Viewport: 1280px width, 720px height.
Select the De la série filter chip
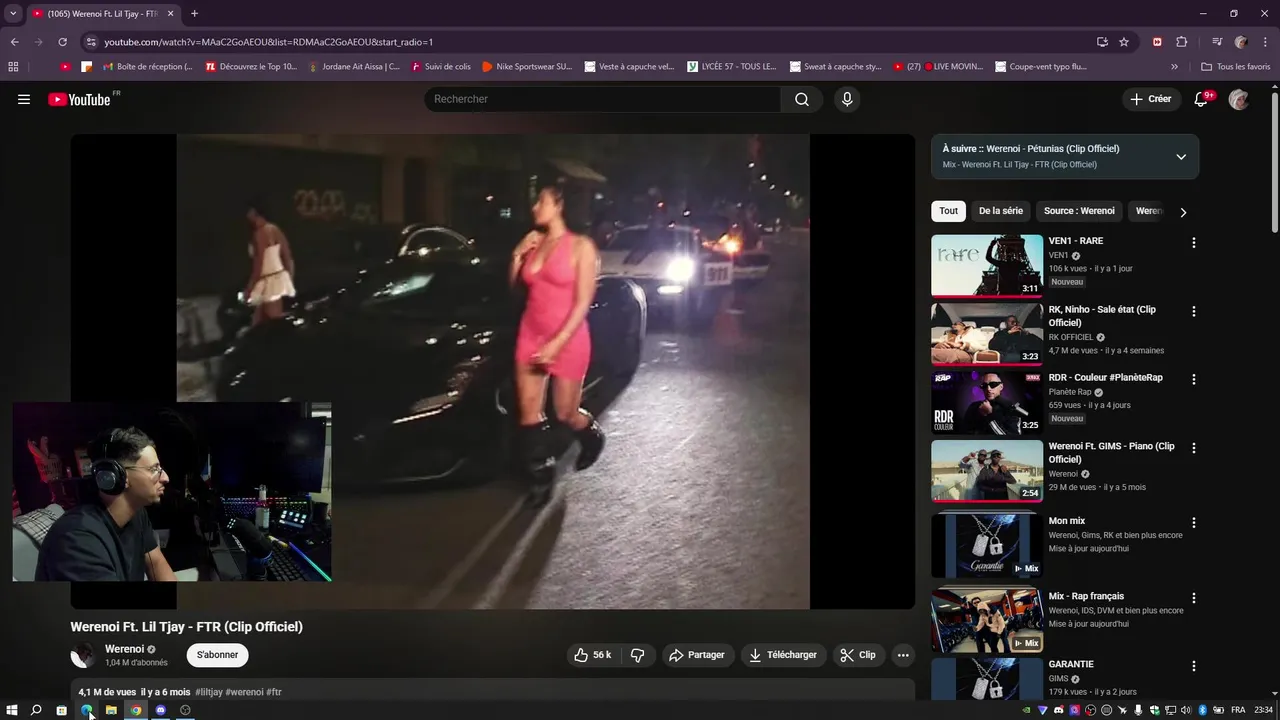(x=1001, y=211)
